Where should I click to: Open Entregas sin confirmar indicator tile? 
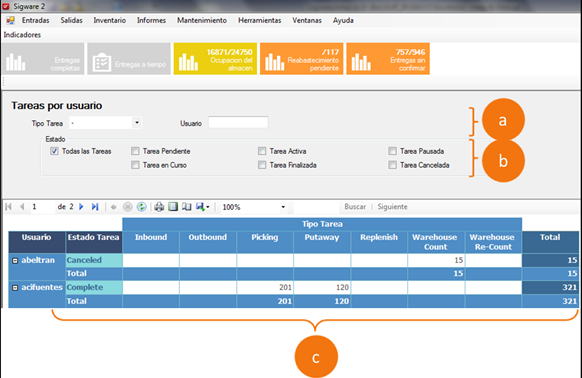pyautogui.click(x=388, y=59)
